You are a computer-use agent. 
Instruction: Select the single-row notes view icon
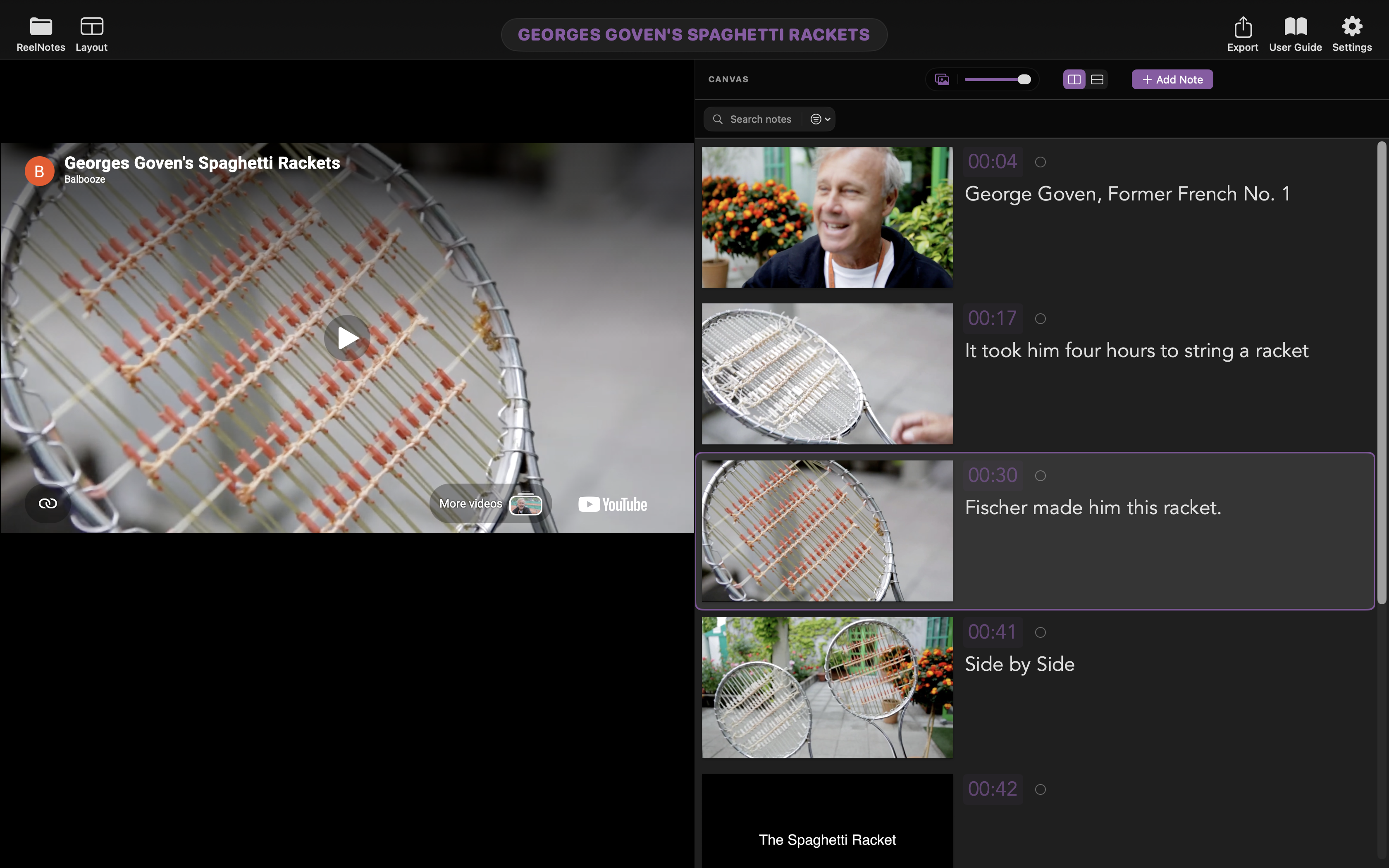(x=1097, y=79)
